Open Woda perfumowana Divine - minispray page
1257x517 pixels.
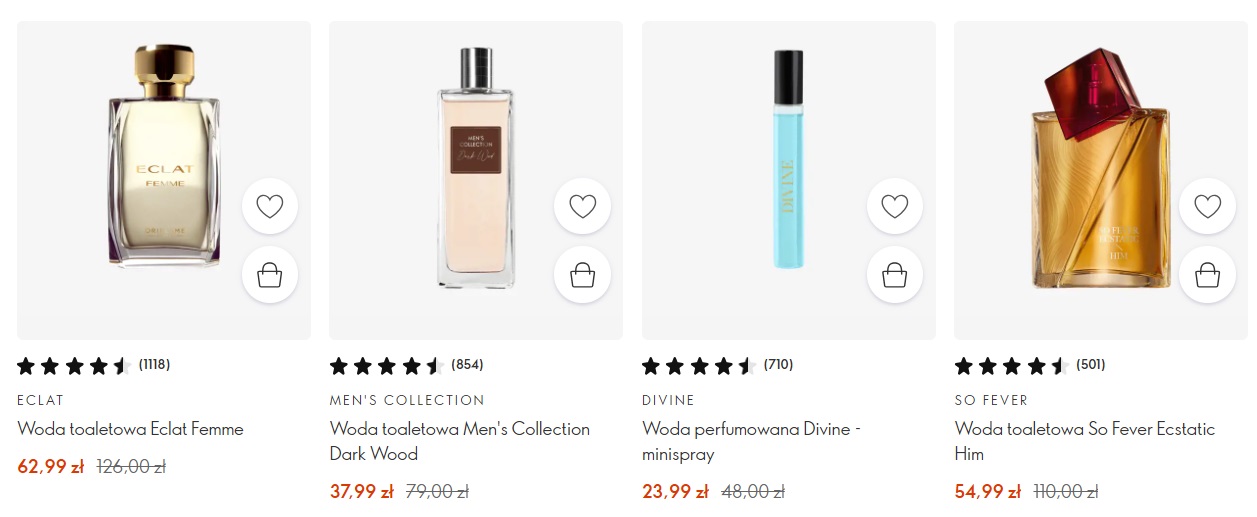coord(751,441)
